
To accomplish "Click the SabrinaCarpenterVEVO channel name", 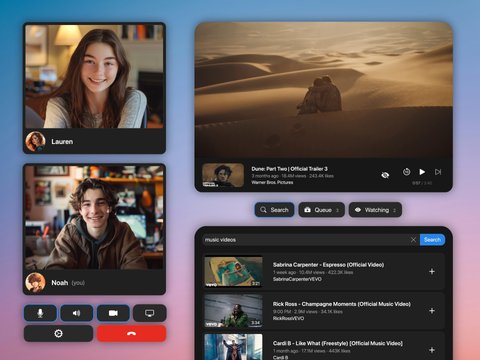I will tap(297, 279).
